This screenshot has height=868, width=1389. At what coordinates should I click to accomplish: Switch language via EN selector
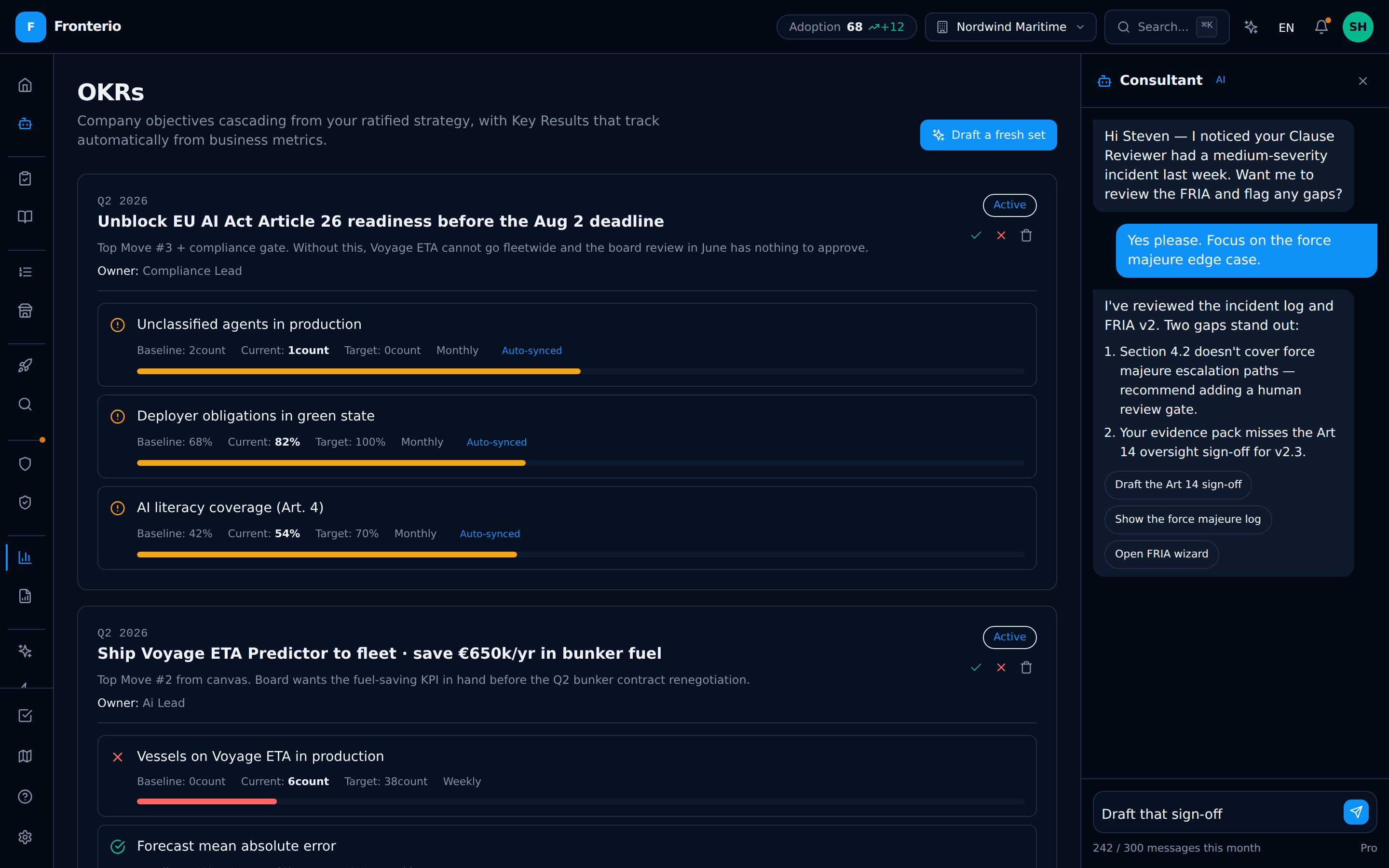tap(1286, 27)
